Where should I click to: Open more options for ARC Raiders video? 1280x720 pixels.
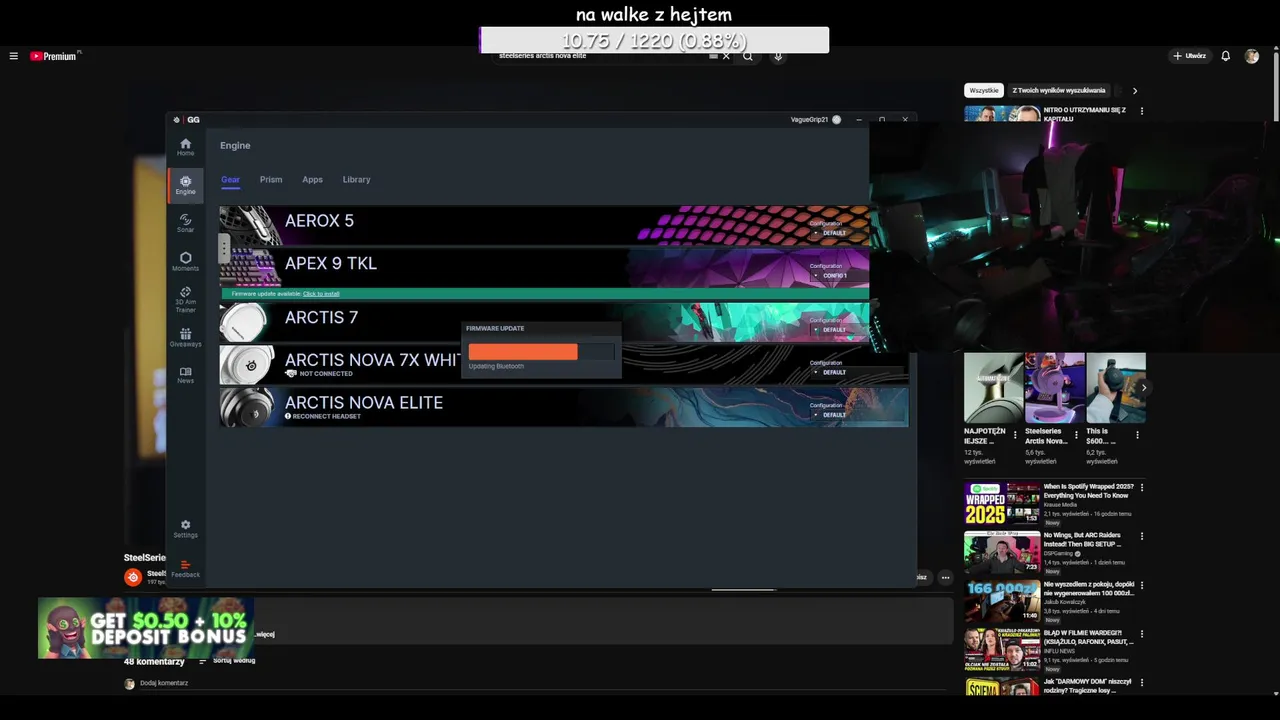[x=1142, y=537]
